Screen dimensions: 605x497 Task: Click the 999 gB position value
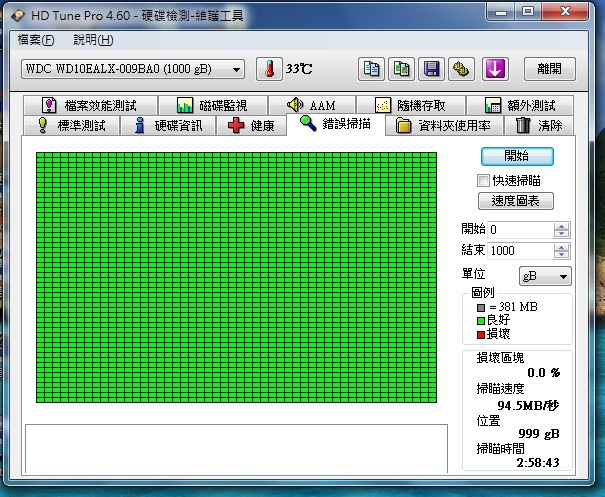click(x=539, y=434)
